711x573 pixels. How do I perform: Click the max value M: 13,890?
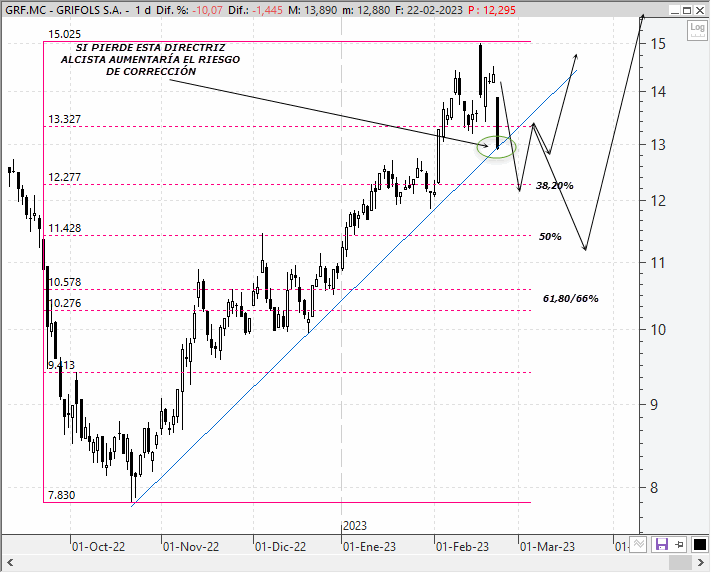point(313,10)
